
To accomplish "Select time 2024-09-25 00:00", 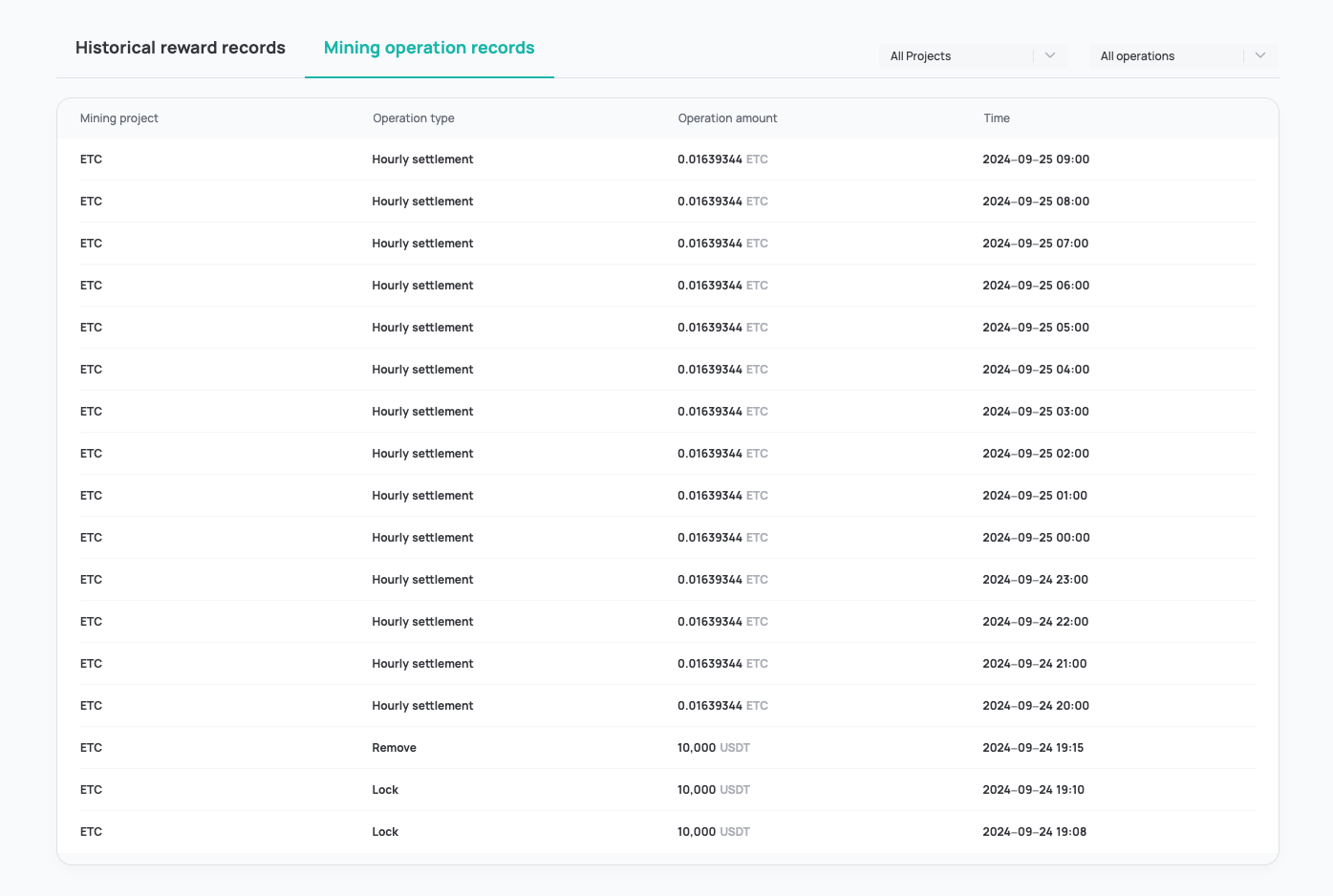I will click(1036, 538).
